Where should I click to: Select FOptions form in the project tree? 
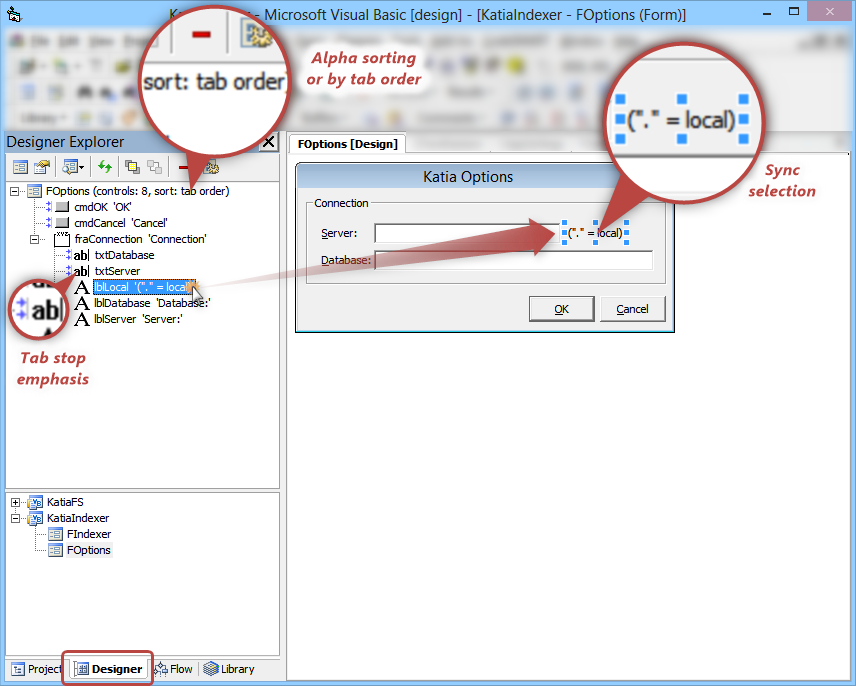89,550
